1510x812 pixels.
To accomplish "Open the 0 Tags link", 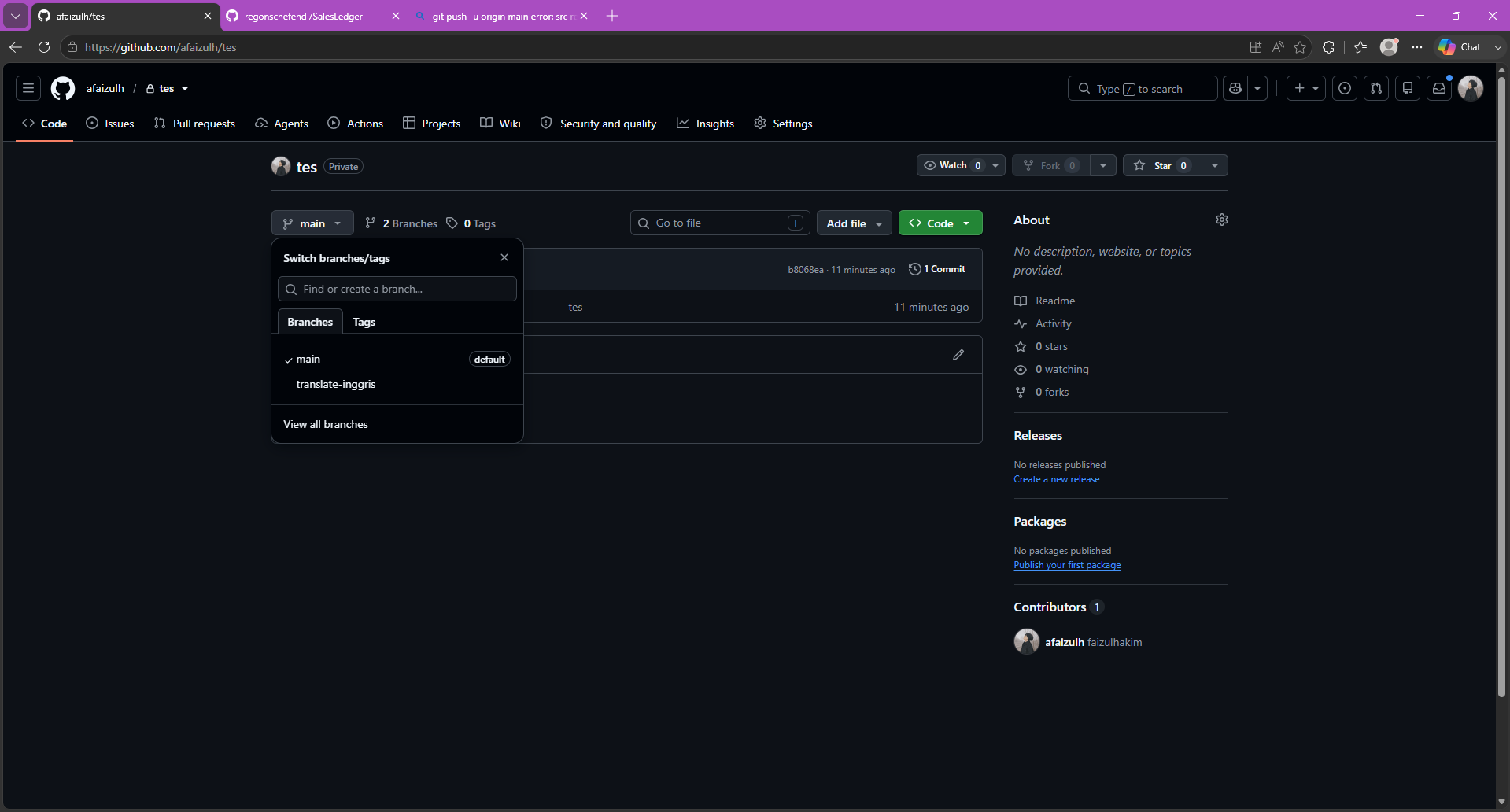I will point(471,223).
